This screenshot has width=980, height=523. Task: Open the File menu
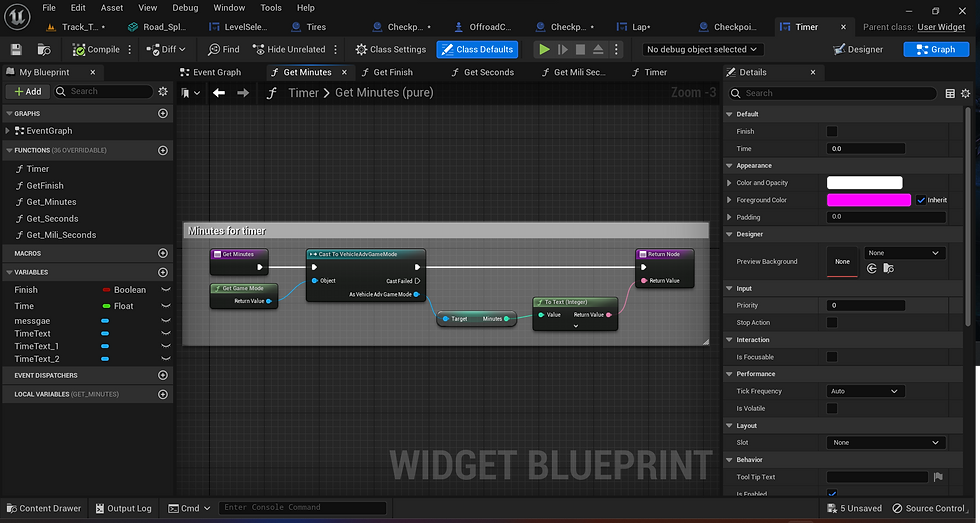[x=49, y=8]
